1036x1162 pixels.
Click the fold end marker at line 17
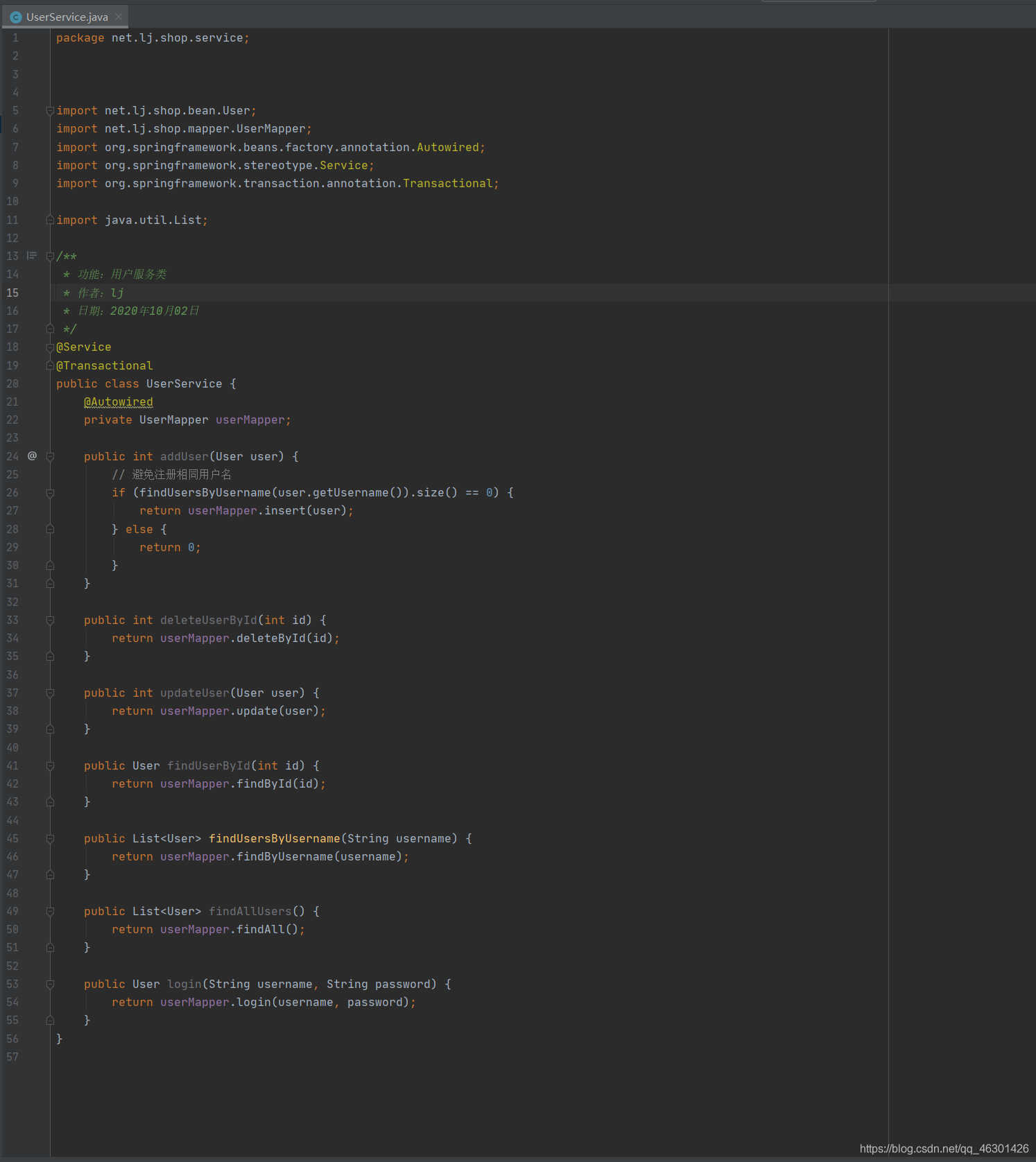click(x=50, y=329)
